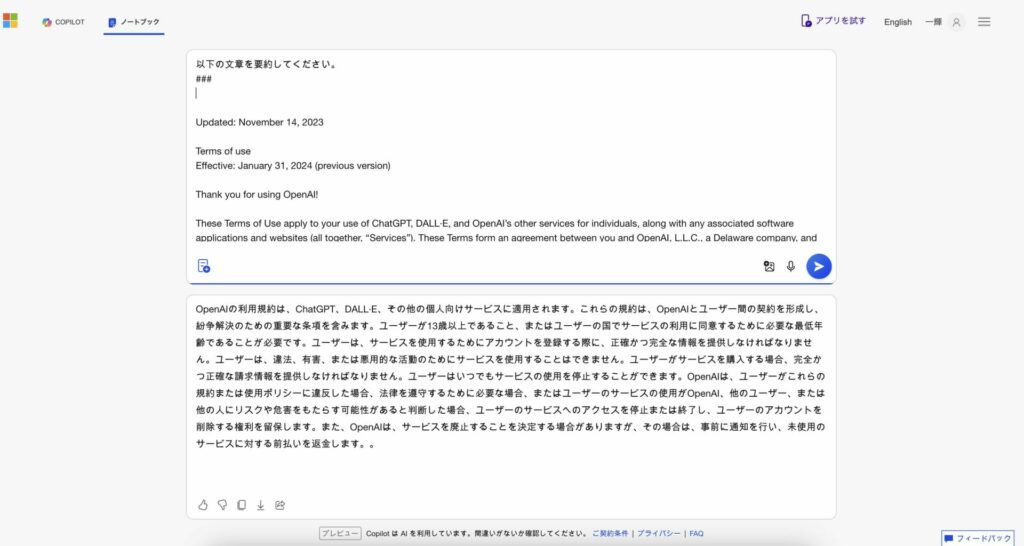Click the アプリを試す link
Viewport: 1024px width, 546px height.
coord(833,21)
